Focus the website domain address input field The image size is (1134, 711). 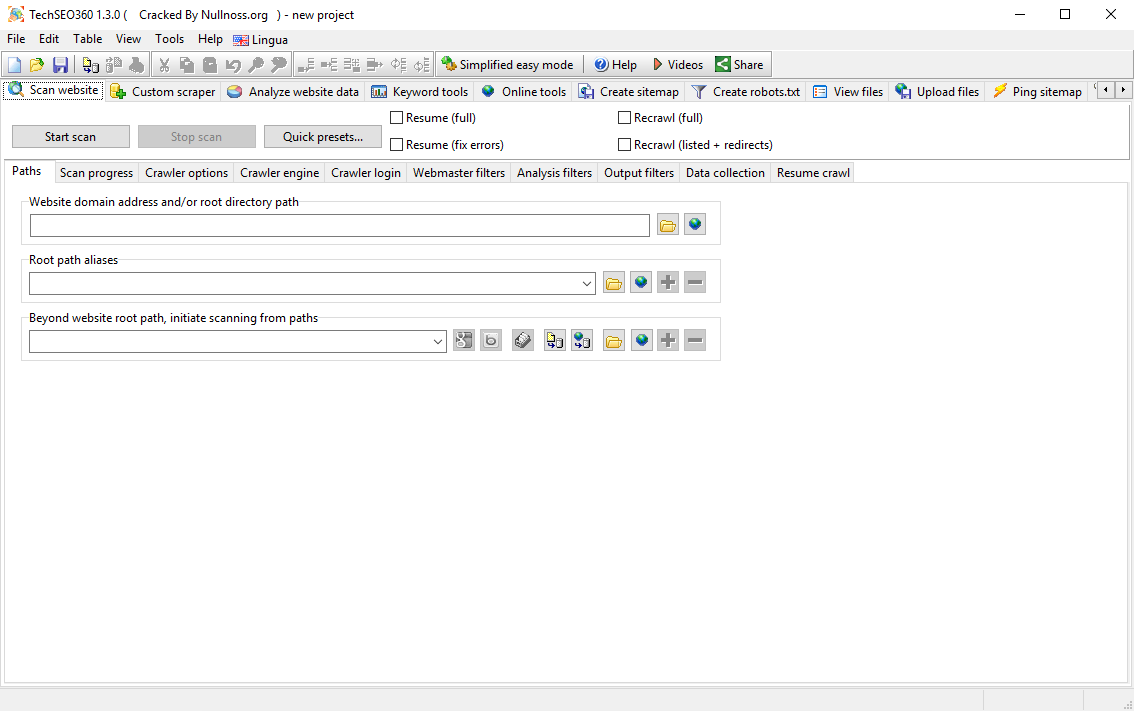click(340, 225)
